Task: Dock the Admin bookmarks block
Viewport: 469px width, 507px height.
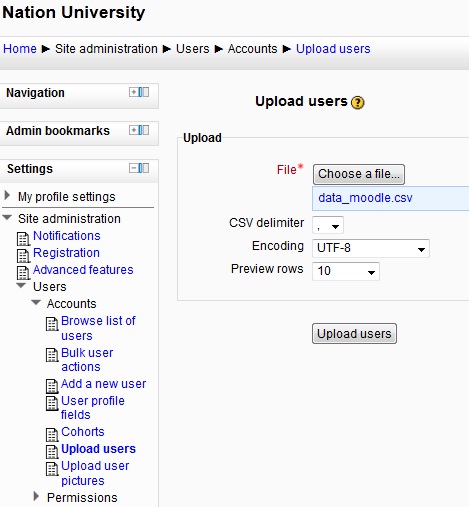Action: point(144,130)
